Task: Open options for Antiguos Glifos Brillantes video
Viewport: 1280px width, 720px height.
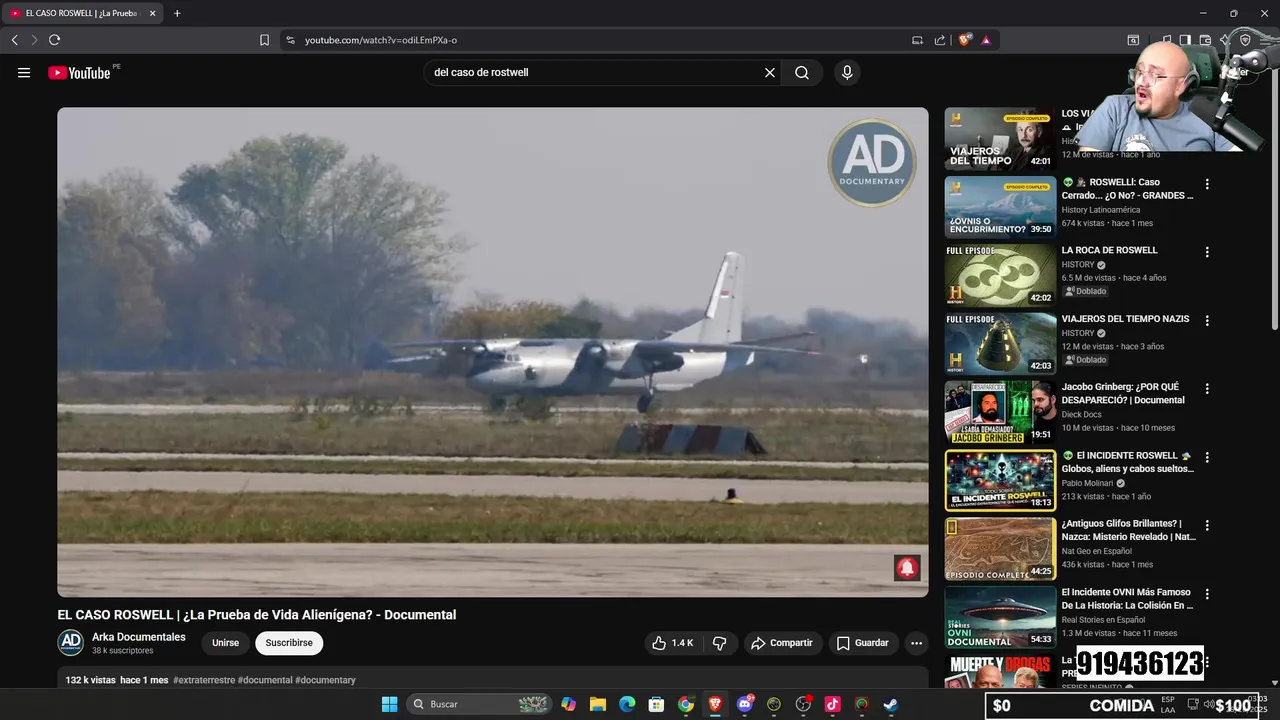Action: [1207, 525]
